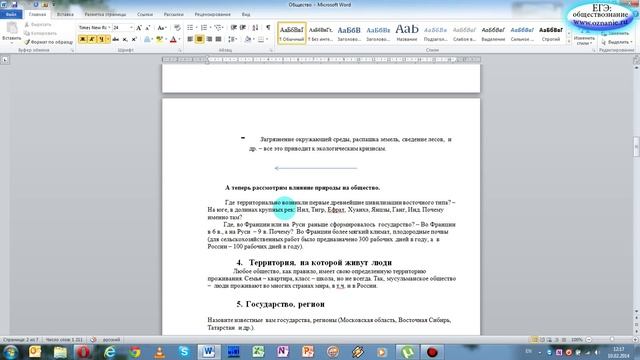Toggle subscript formatting
Screen dimensions: 640x360
pyautogui.click(x=125, y=39)
